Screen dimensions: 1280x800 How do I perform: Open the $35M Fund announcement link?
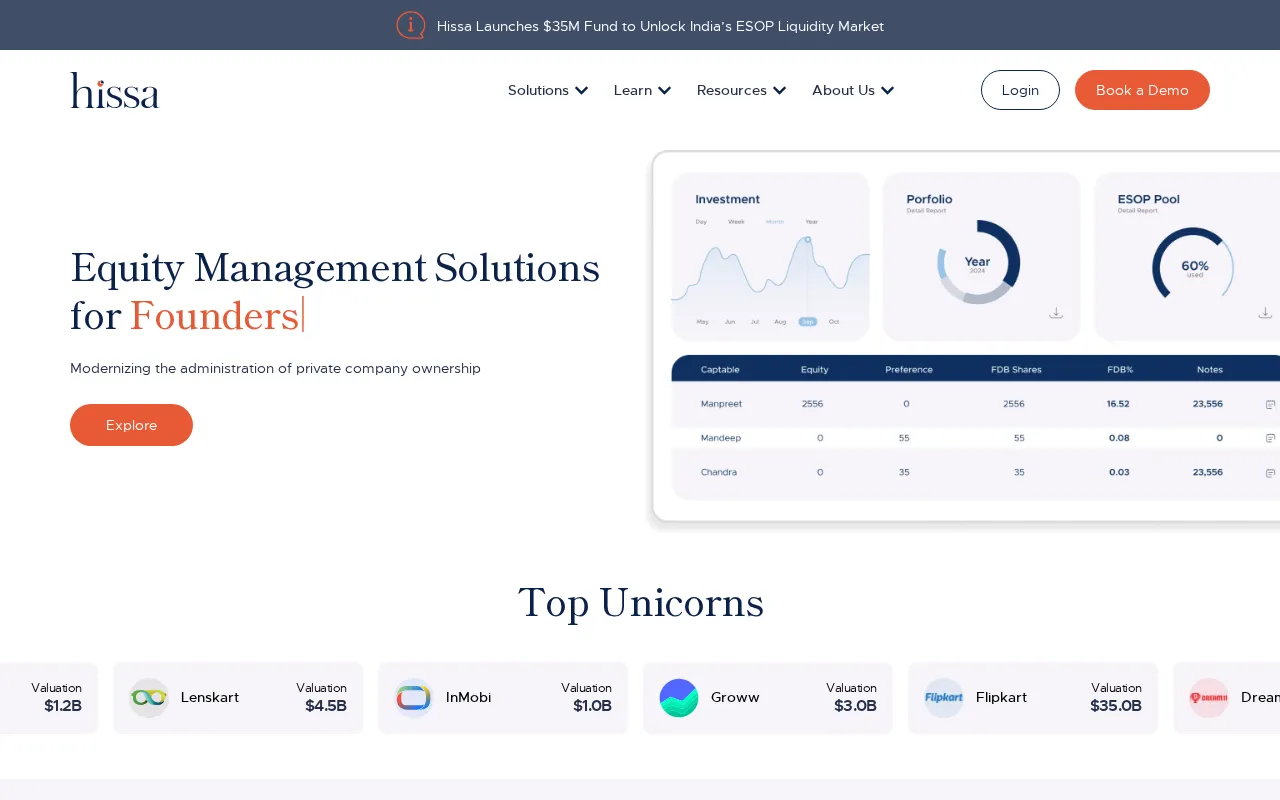point(660,26)
